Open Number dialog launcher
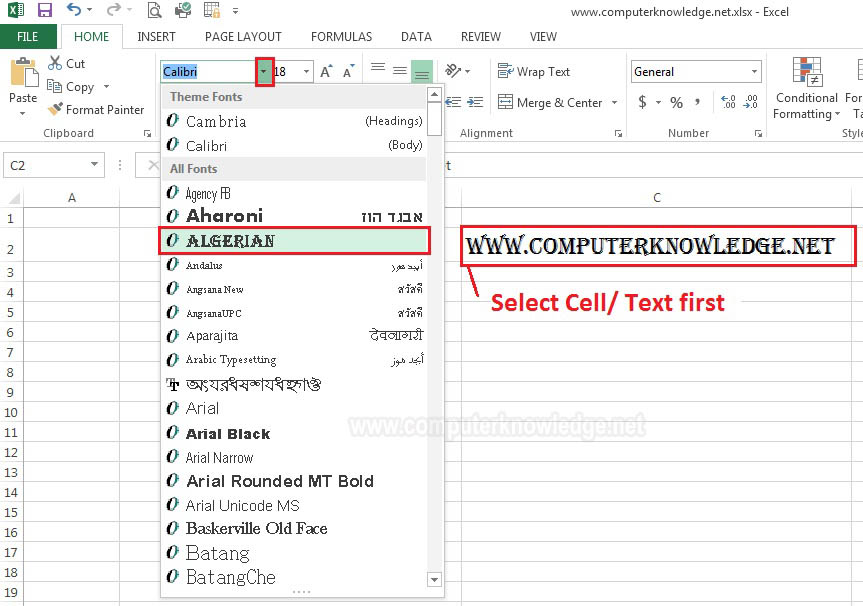863x606 pixels. pyautogui.click(x=758, y=133)
